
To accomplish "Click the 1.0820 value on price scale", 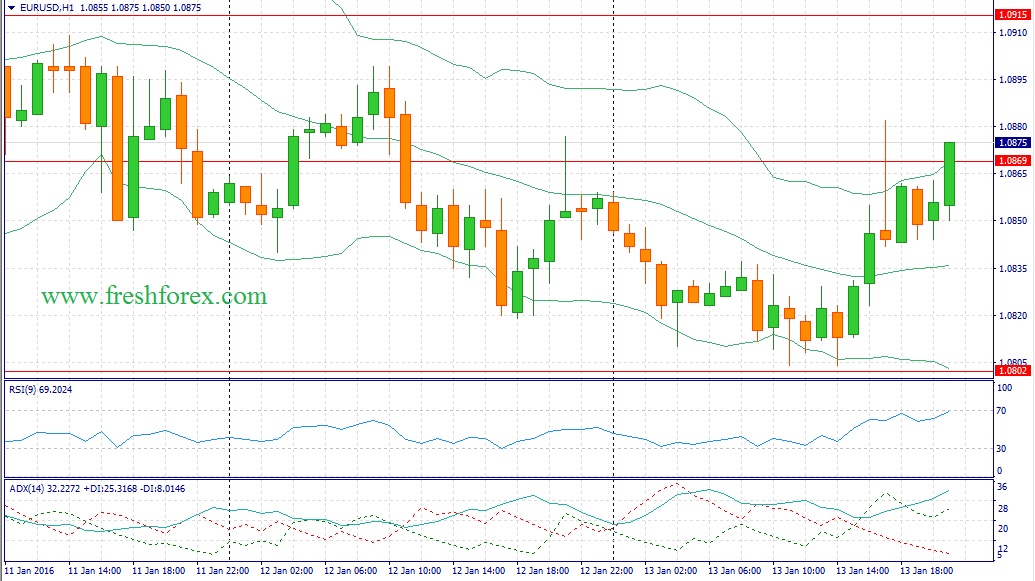I will tap(1012, 315).
